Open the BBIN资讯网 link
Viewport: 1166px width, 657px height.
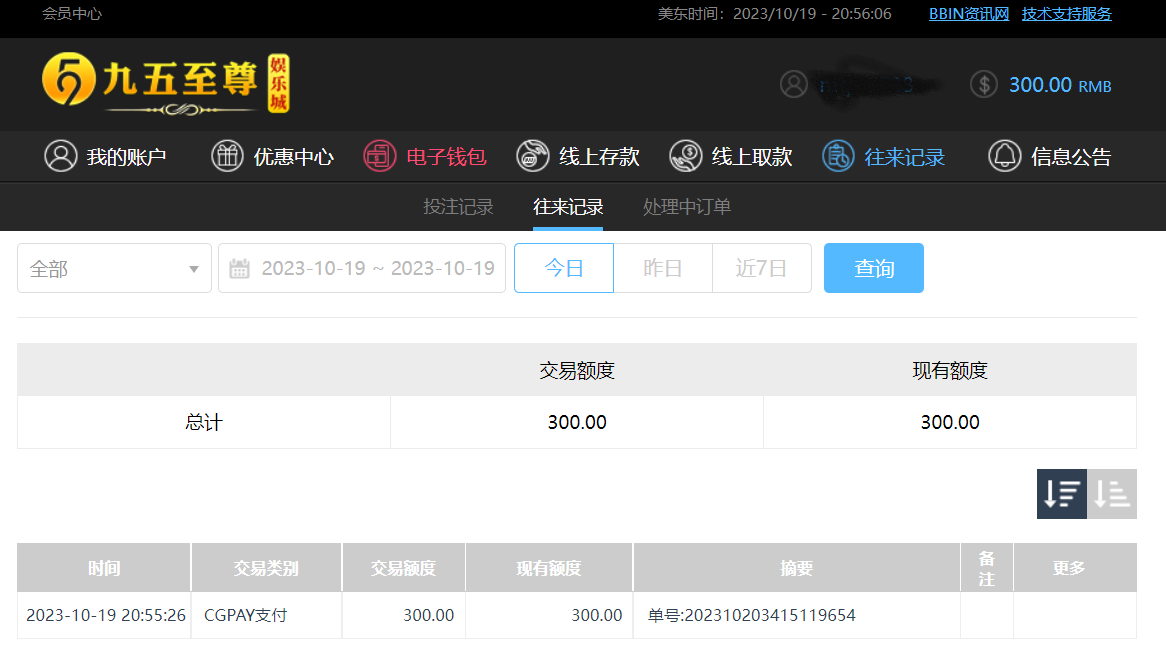[969, 13]
